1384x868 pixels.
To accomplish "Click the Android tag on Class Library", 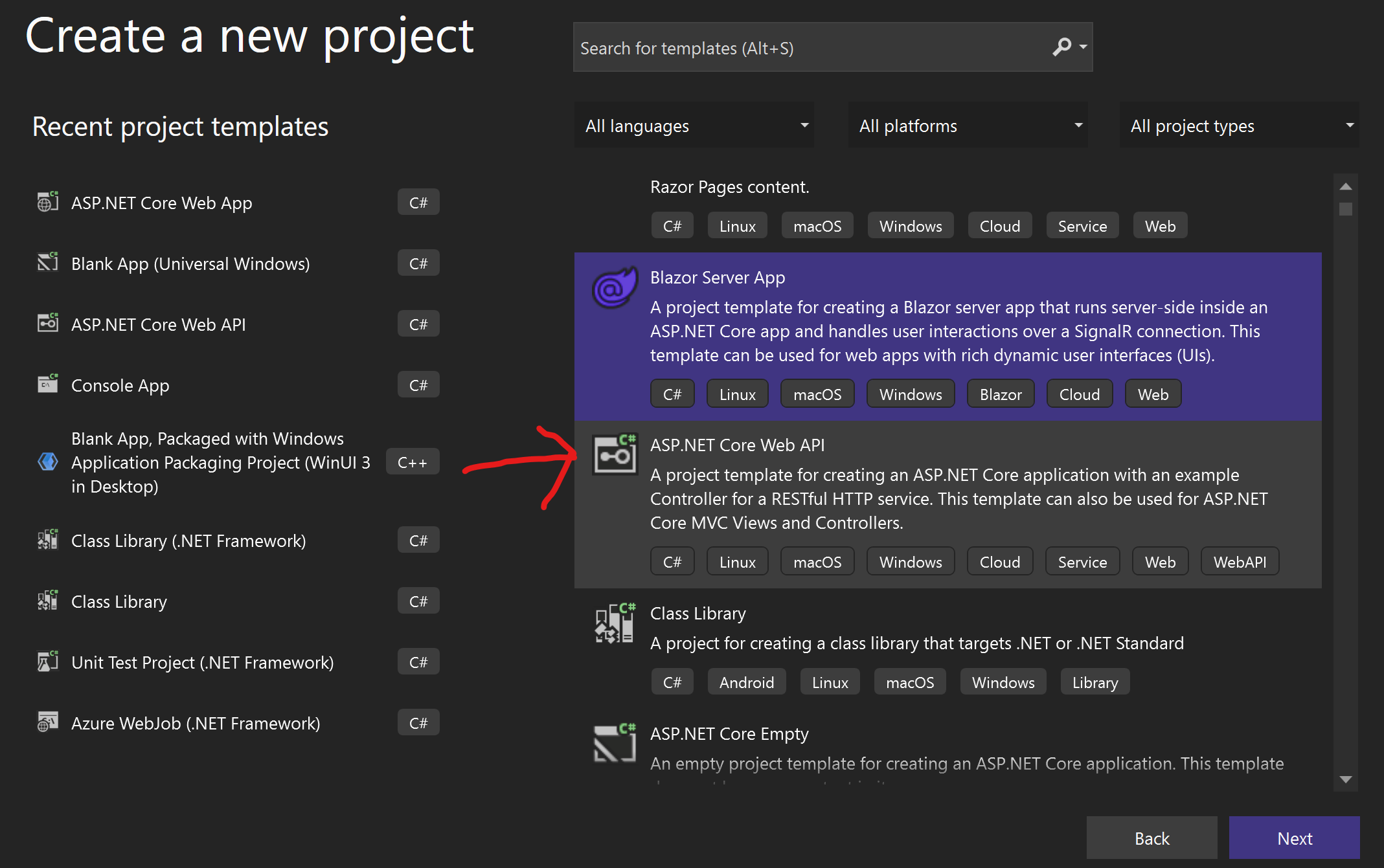I will click(x=747, y=682).
